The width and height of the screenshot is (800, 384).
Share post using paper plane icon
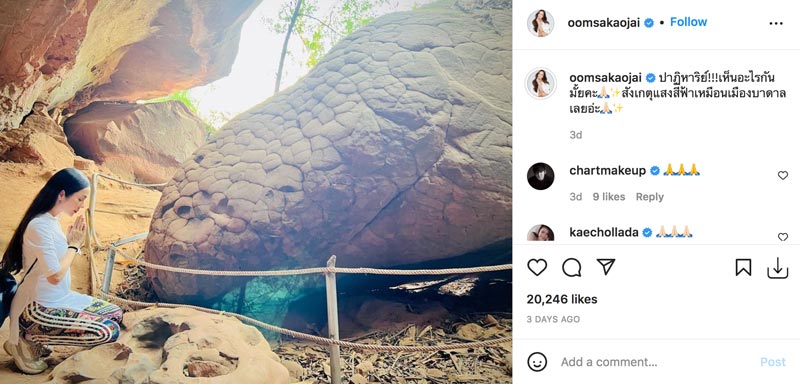click(x=606, y=267)
